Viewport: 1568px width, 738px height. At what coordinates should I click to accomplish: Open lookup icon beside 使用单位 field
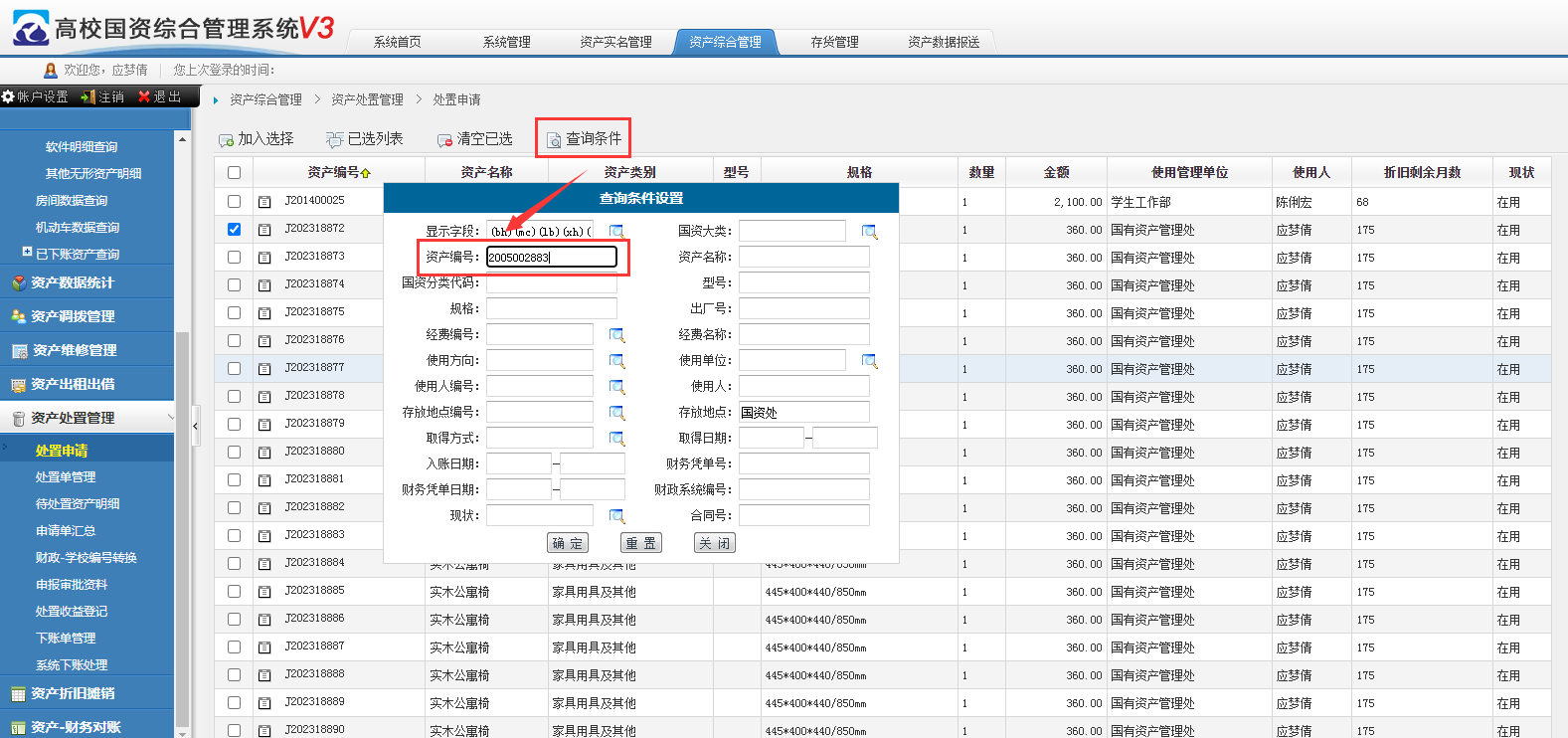click(869, 361)
